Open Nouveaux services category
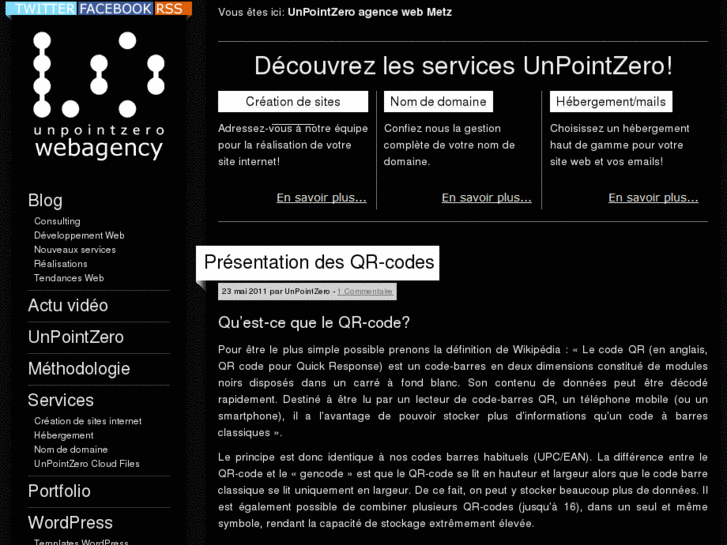The image size is (727, 545). coord(75,250)
